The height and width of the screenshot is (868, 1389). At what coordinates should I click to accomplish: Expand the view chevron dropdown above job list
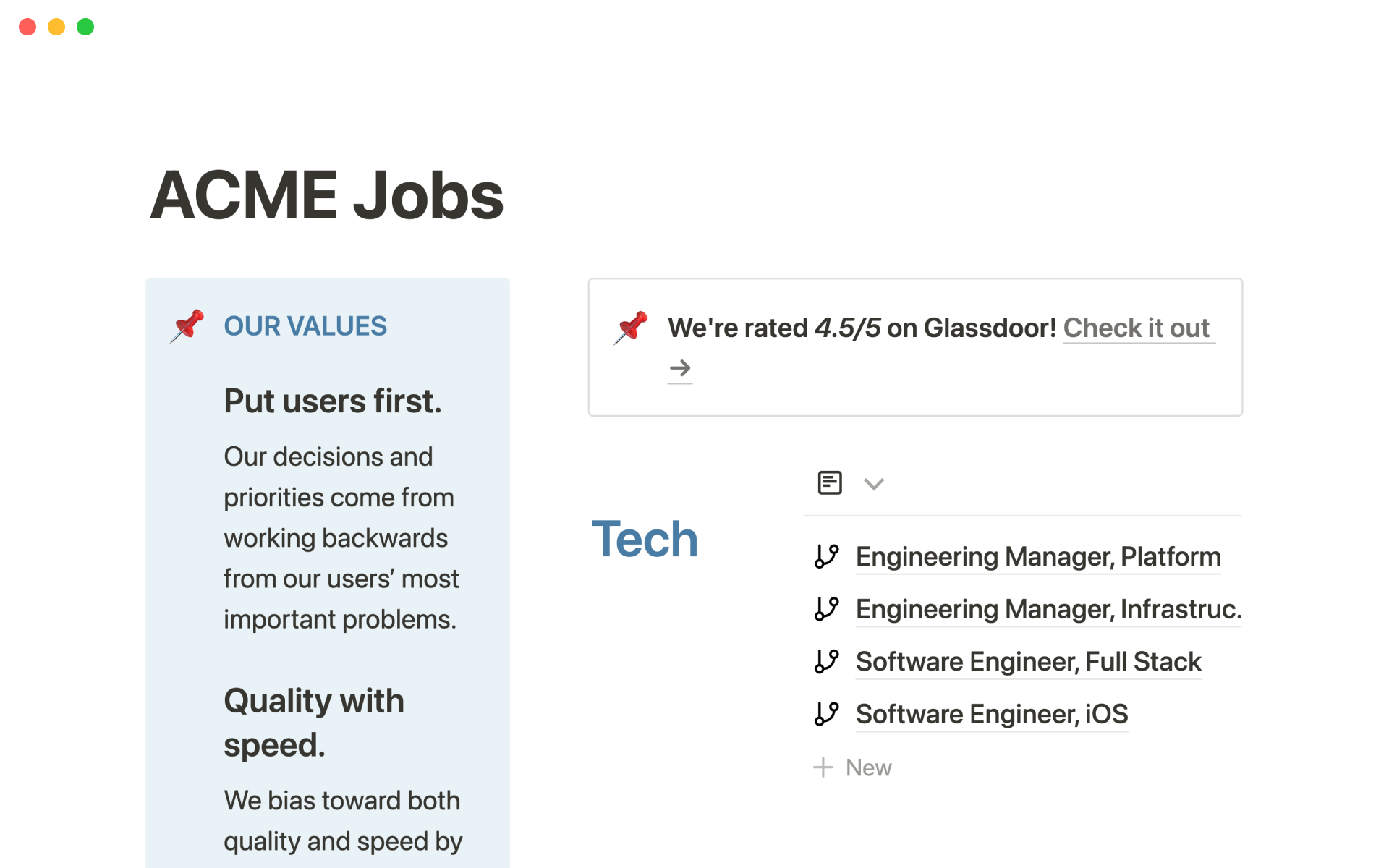874,484
